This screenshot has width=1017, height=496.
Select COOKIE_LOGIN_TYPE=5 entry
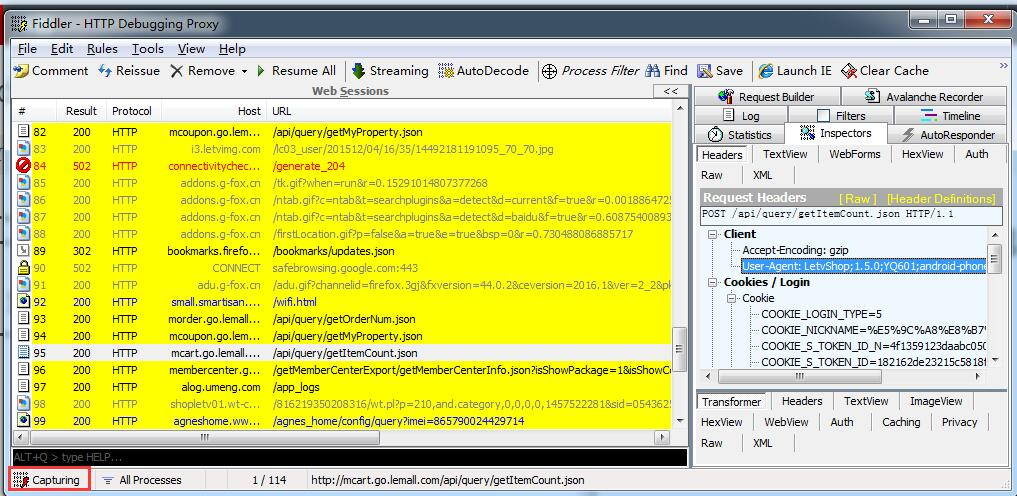pyautogui.click(x=821, y=314)
